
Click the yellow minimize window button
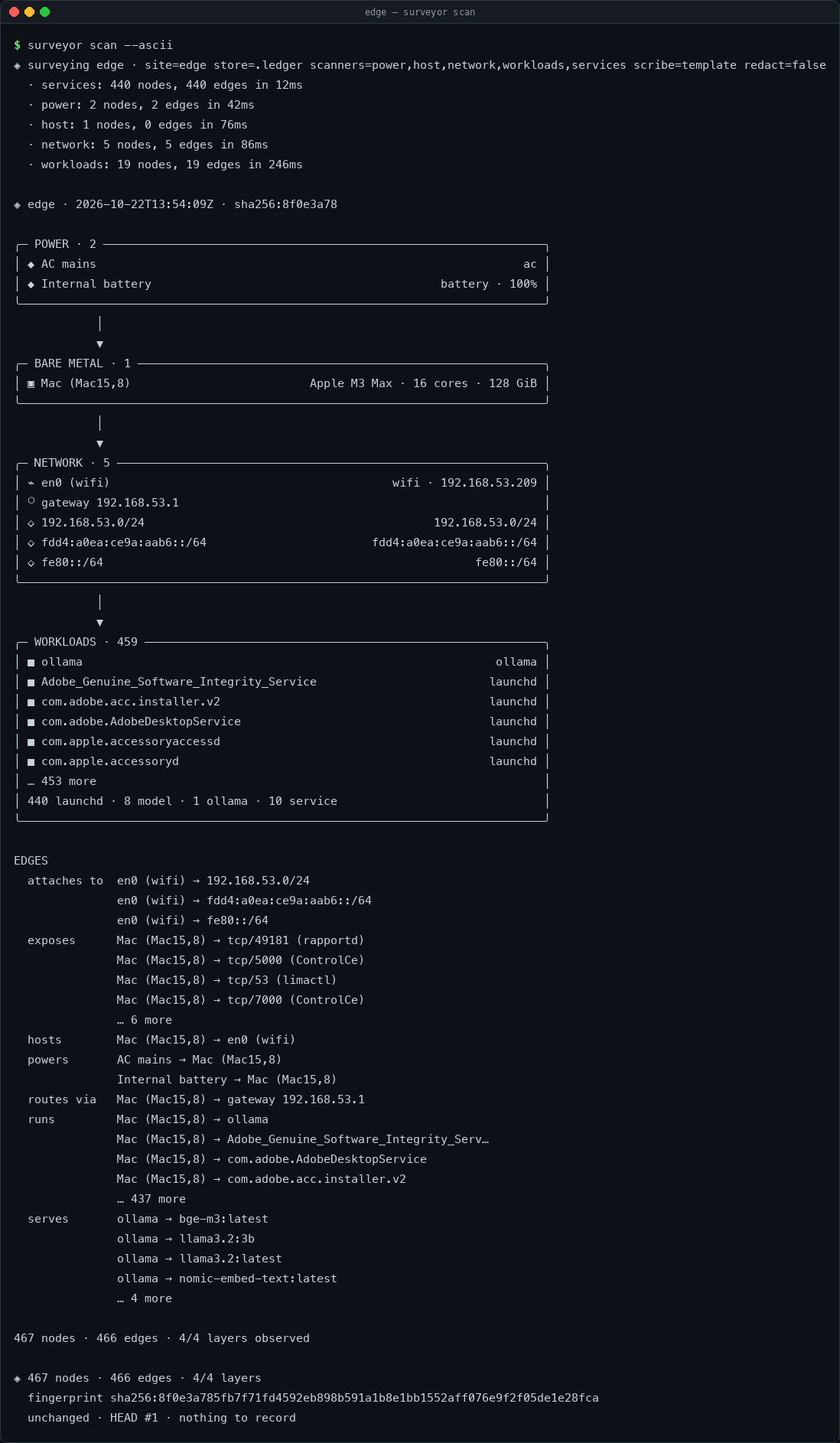point(29,11)
